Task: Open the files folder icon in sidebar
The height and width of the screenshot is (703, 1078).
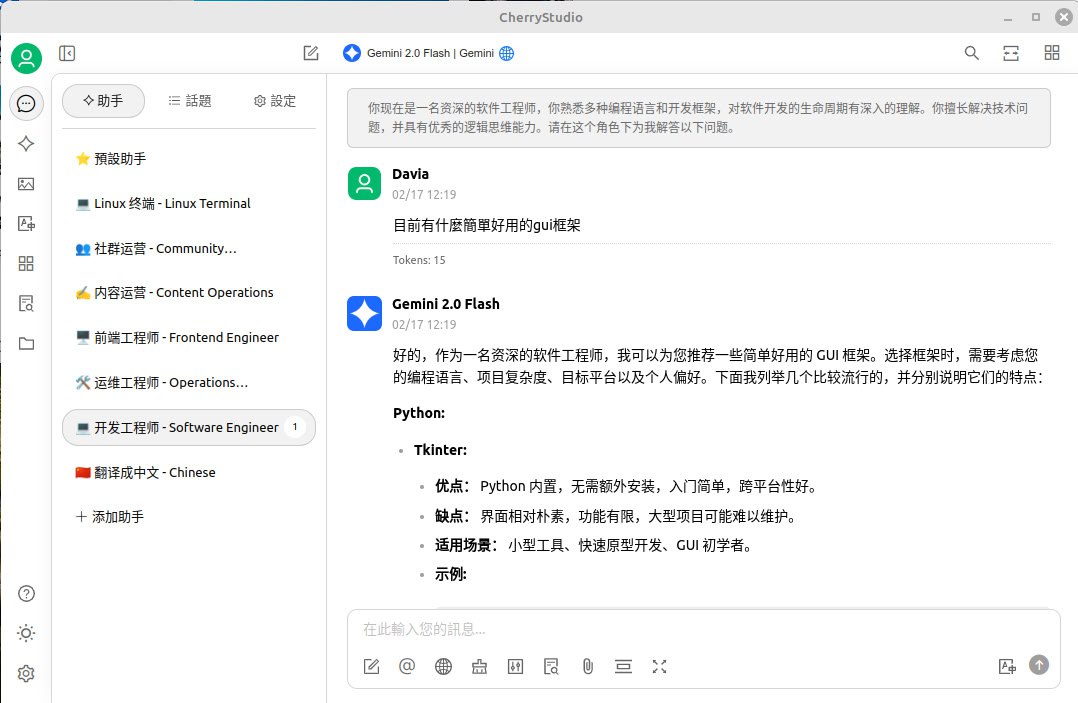Action: coord(26,343)
